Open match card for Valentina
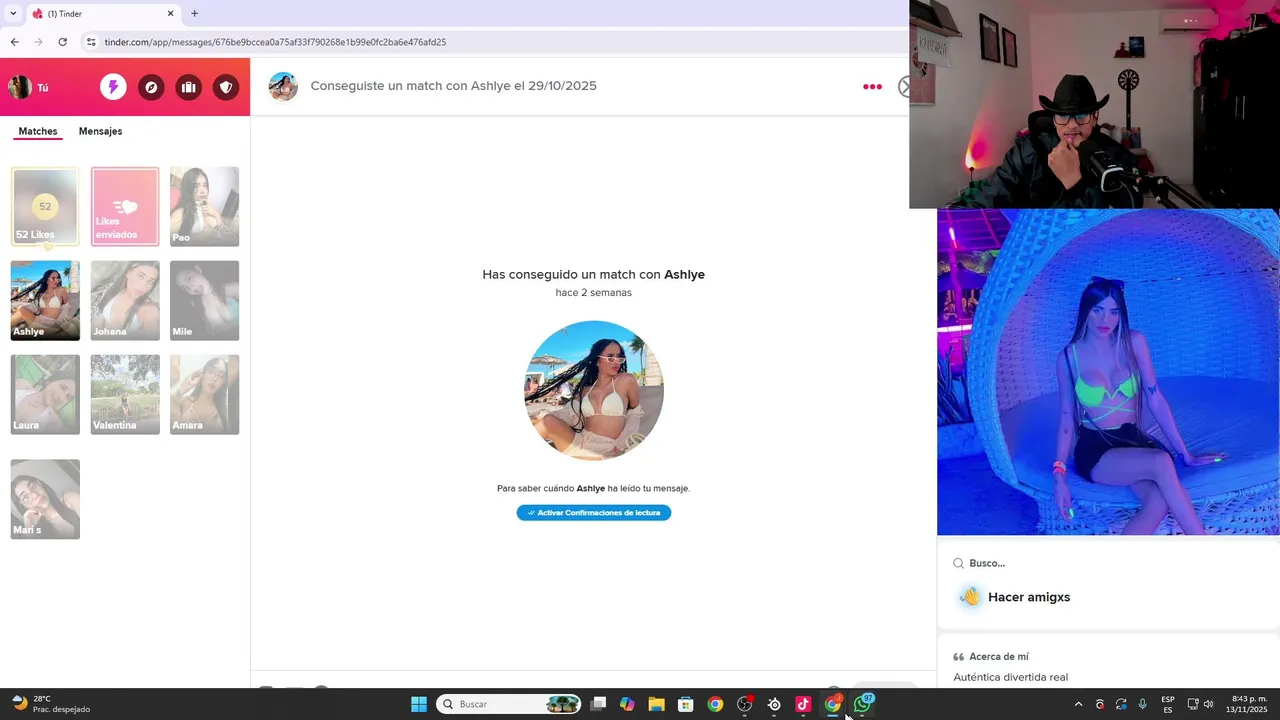This screenshot has width=1280, height=720. 125,394
